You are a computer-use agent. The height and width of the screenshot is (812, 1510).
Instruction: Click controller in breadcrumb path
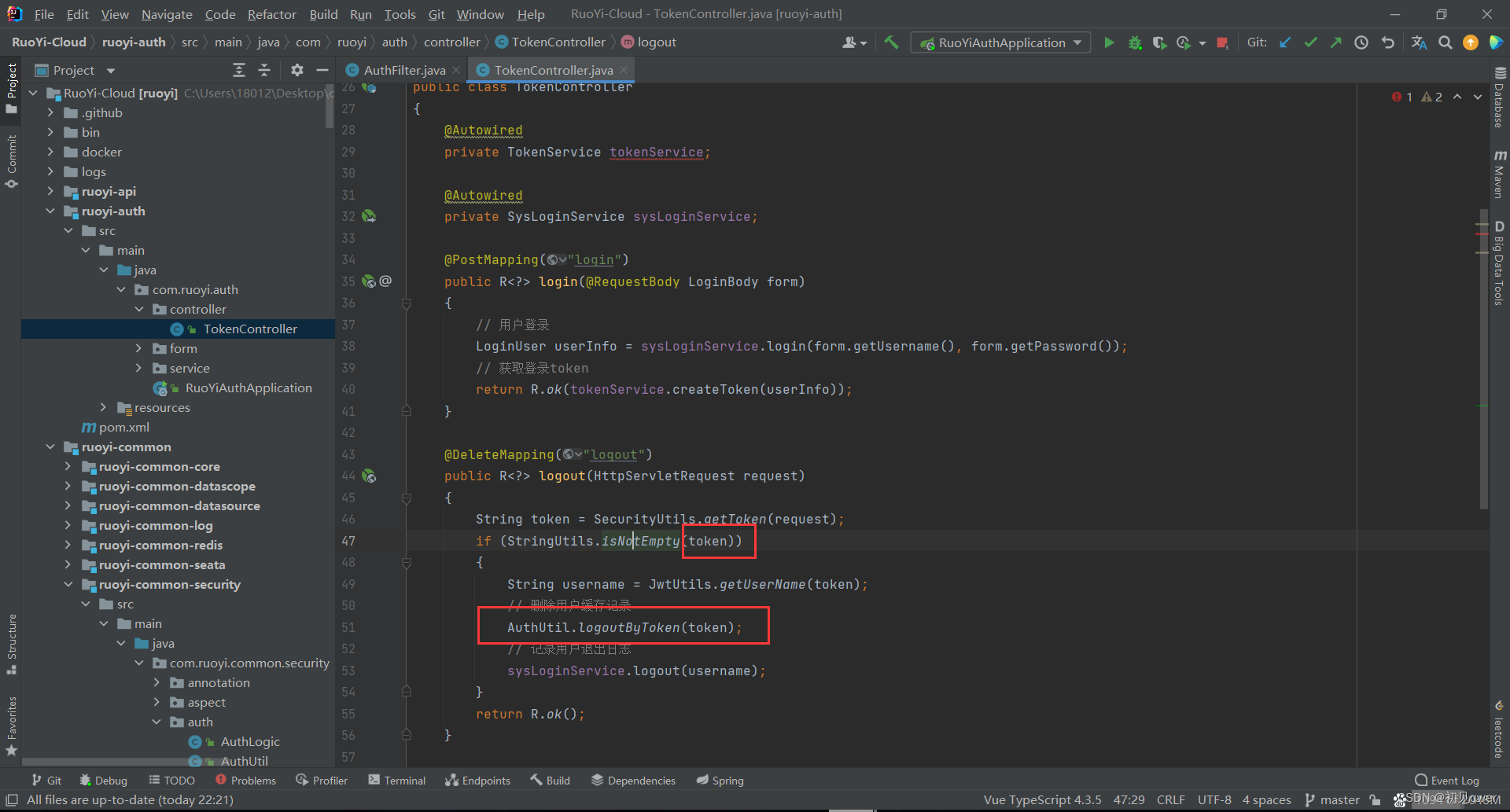pyautogui.click(x=451, y=42)
